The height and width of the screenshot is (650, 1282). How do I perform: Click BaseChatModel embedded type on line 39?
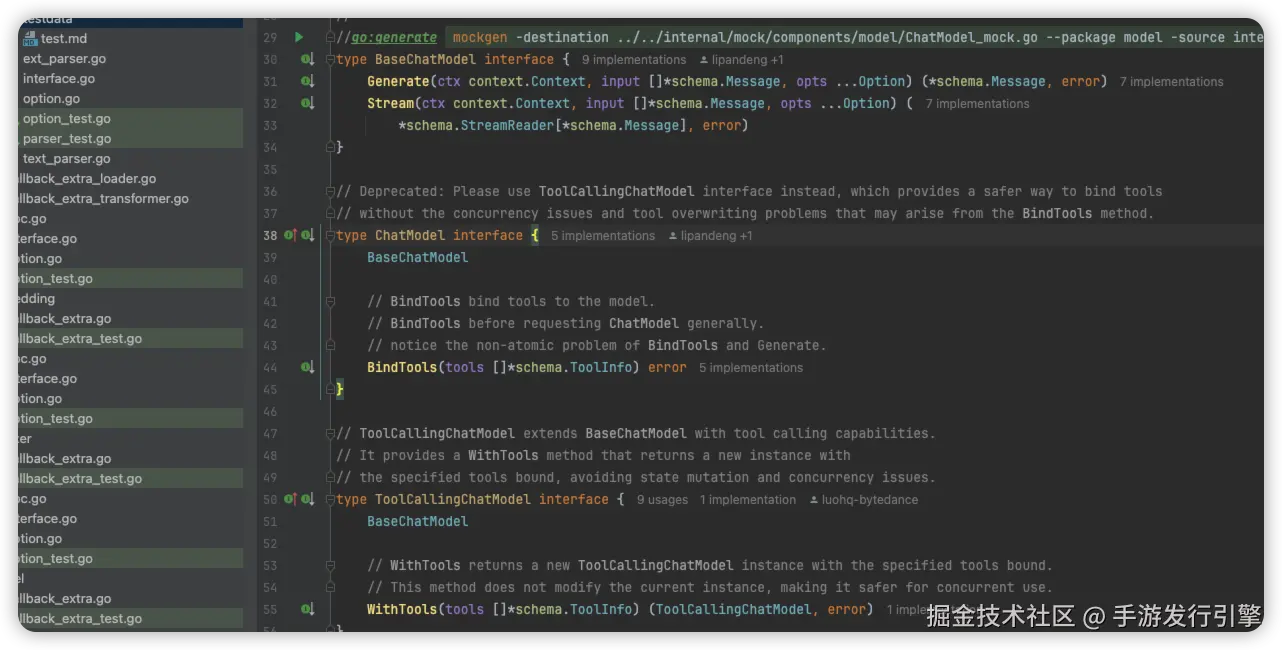pyautogui.click(x=417, y=258)
